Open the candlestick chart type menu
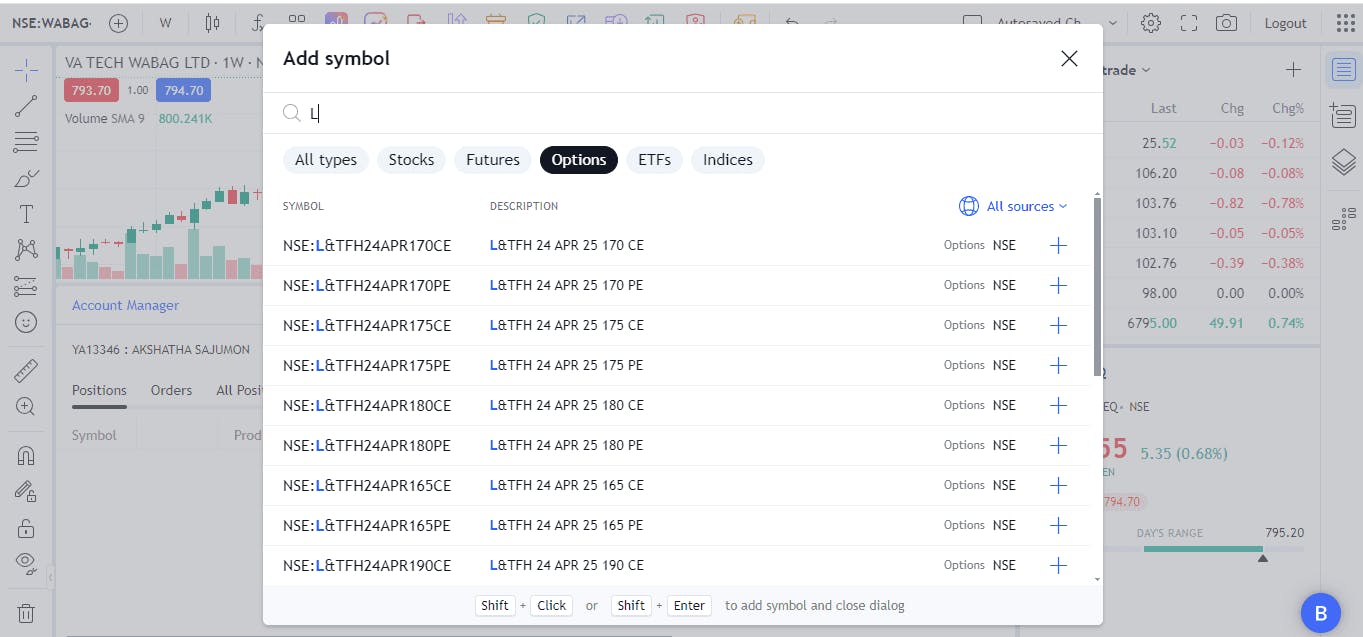This screenshot has width=1363, height=637. coord(212,22)
